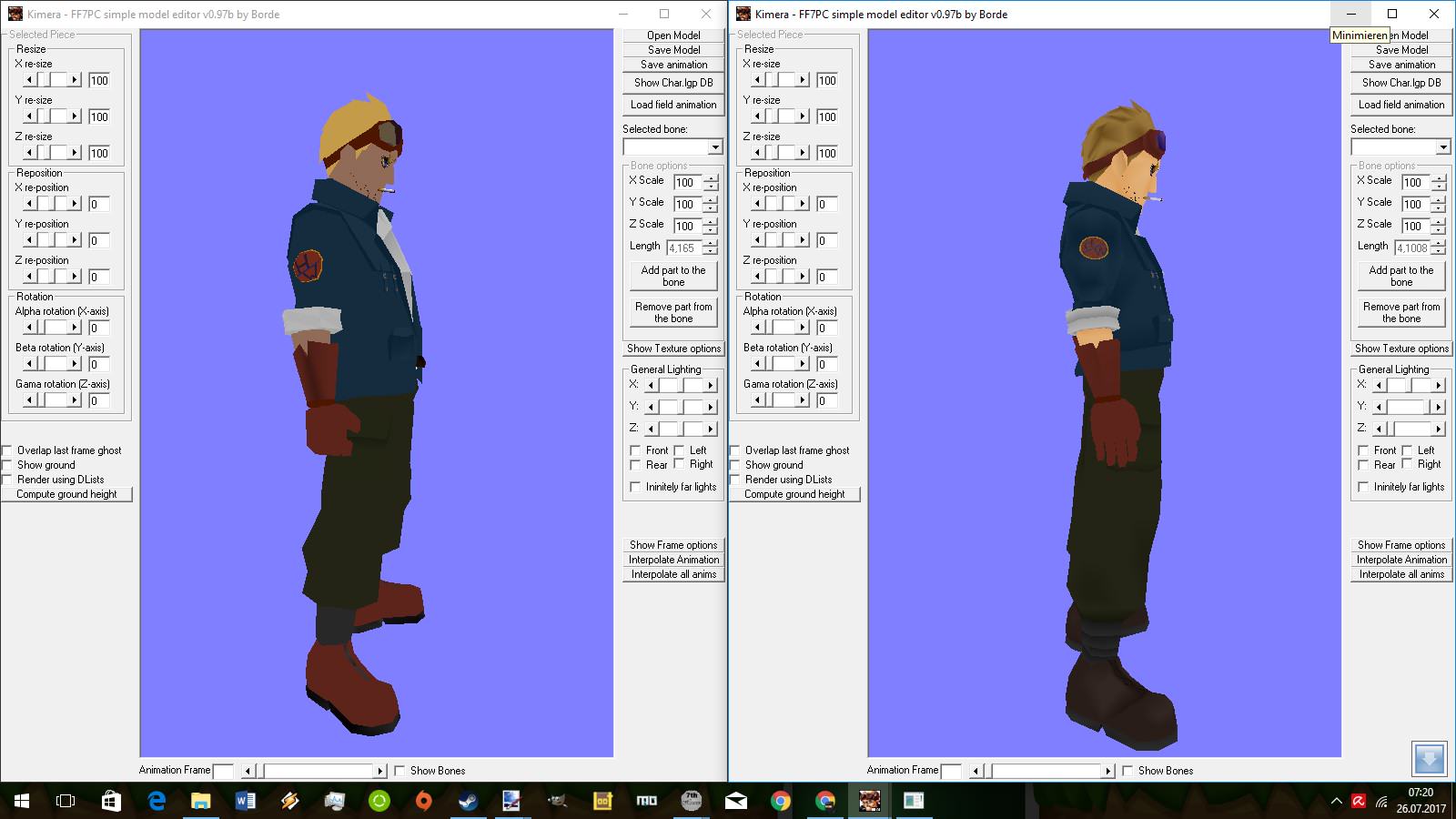Show hidden system tray icons
This screenshot has width=1456, height=819.
[x=1336, y=802]
